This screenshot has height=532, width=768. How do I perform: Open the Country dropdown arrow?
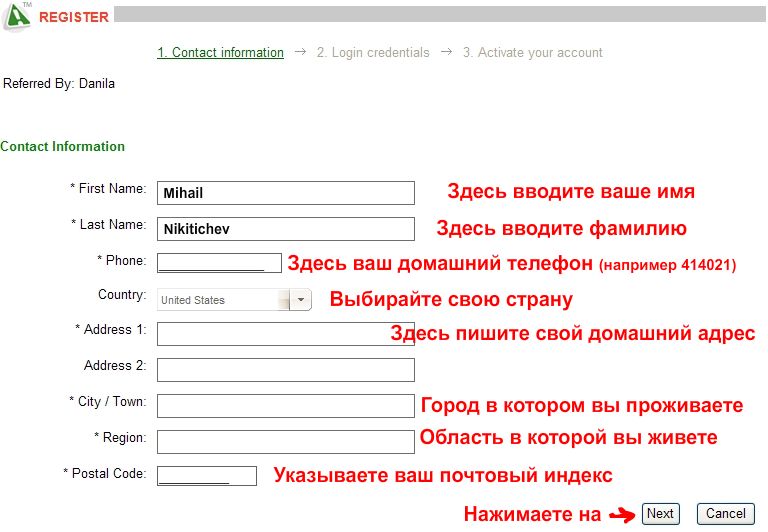(x=301, y=299)
